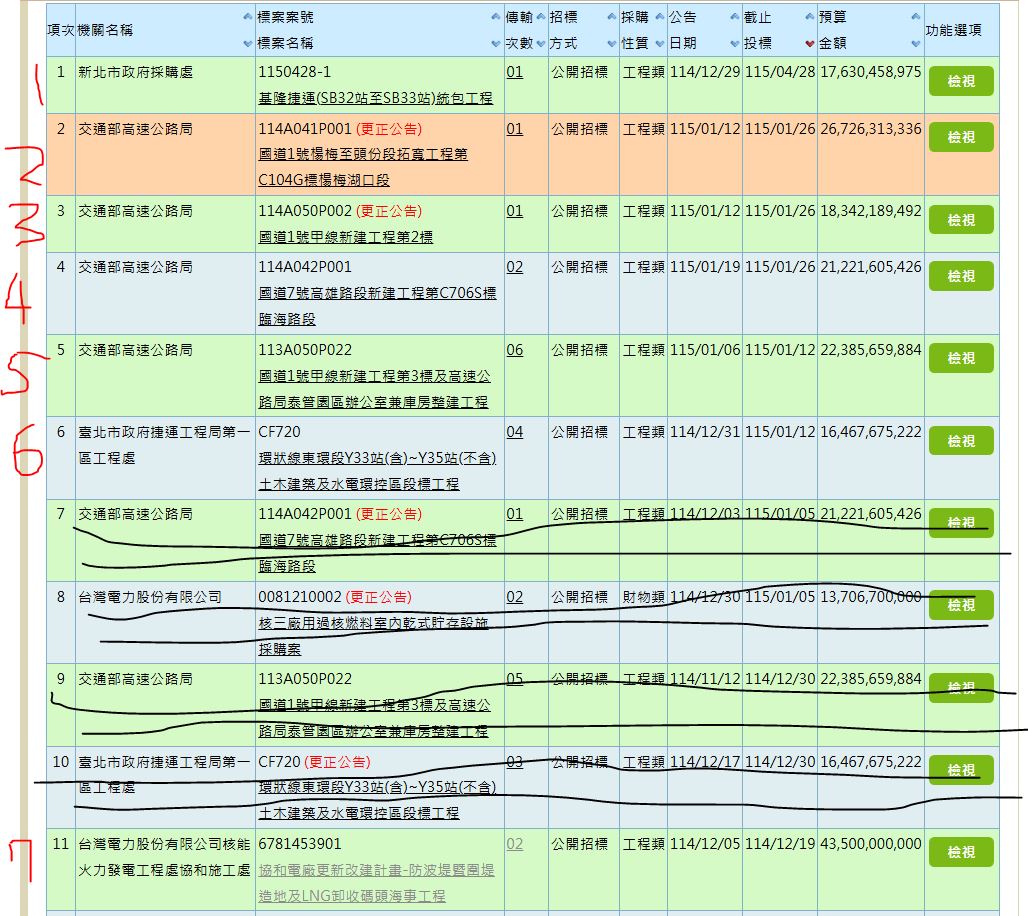Sort 傳輸次數 ascending with up arrow
The image size is (1028, 916).
[x=540, y=18]
